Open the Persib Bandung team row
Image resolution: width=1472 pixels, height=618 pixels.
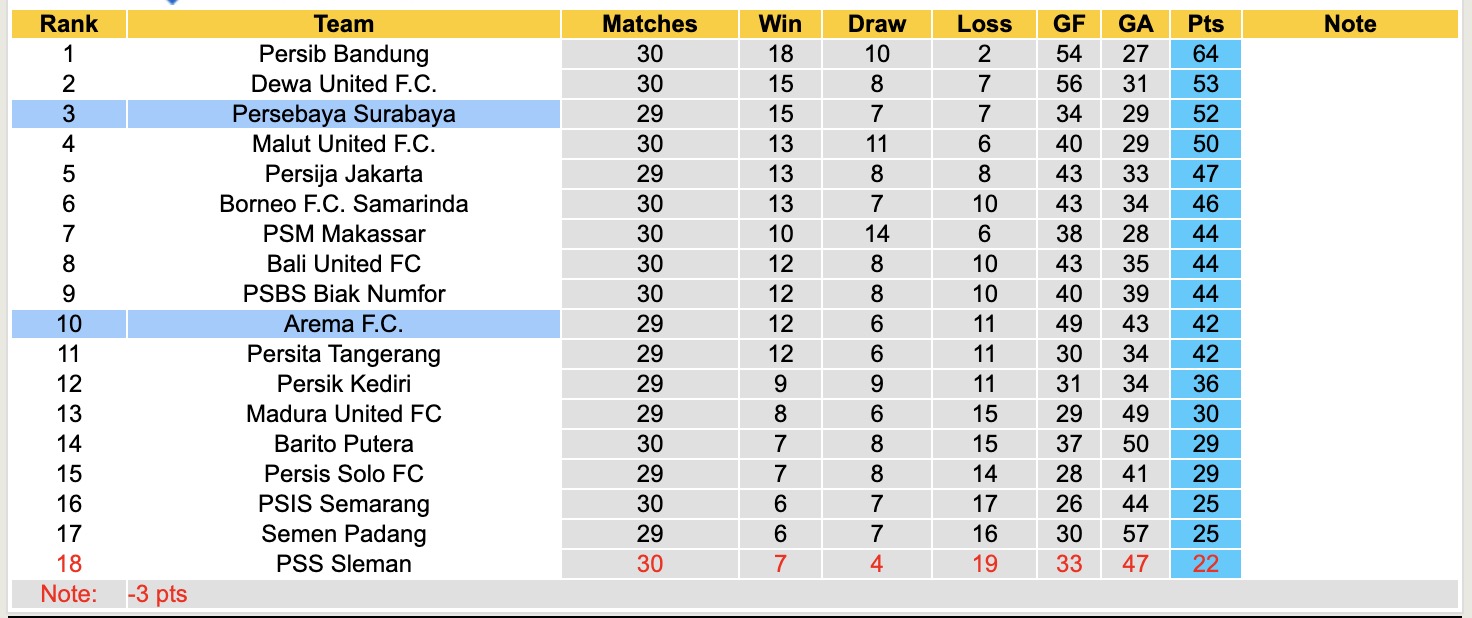pyautogui.click(x=343, y=54)
